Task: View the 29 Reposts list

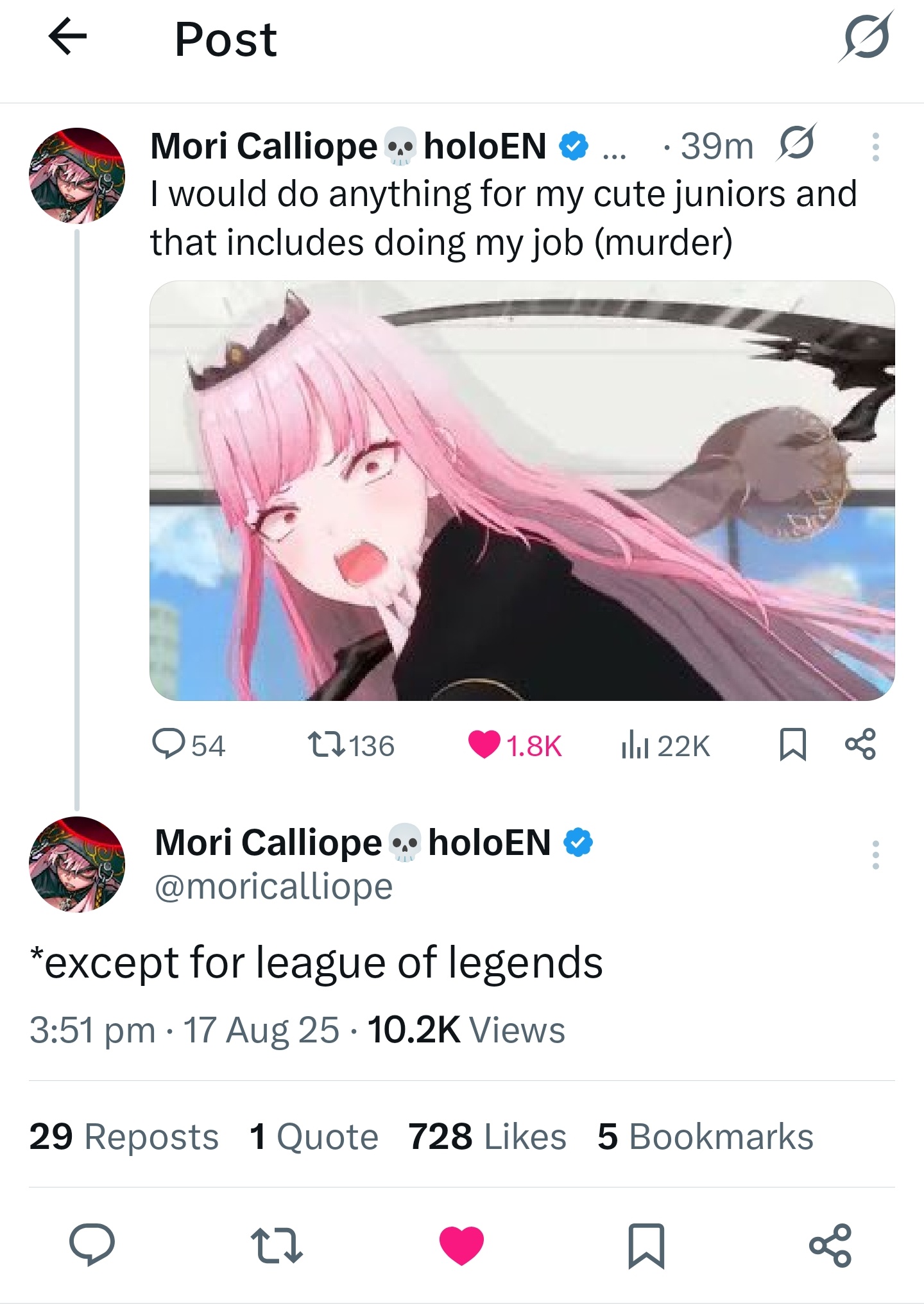Action: pyautogui.click(x=124, y=1137)
